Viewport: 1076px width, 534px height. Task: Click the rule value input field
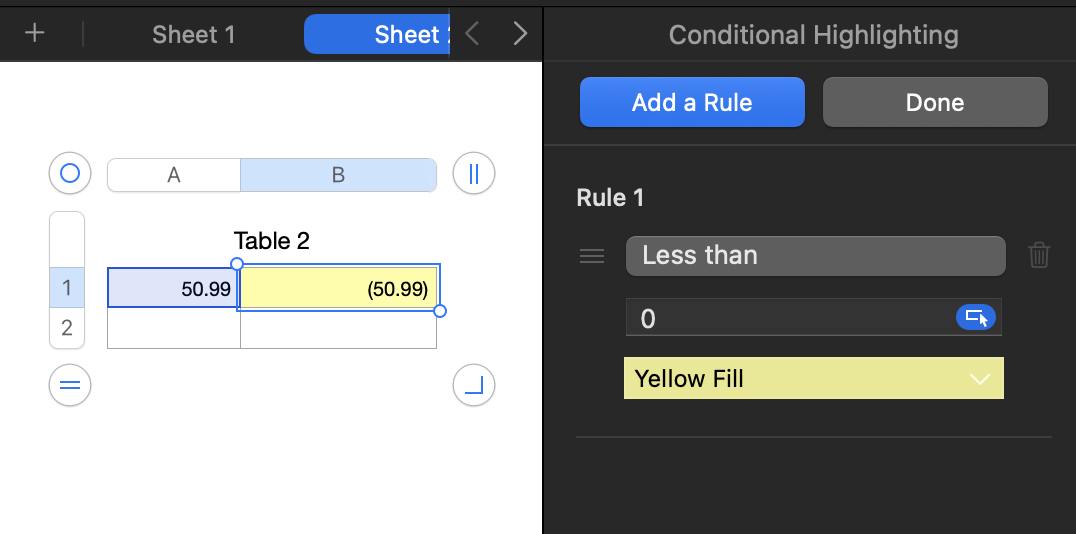pyautogui.click(x=790, y=319)
